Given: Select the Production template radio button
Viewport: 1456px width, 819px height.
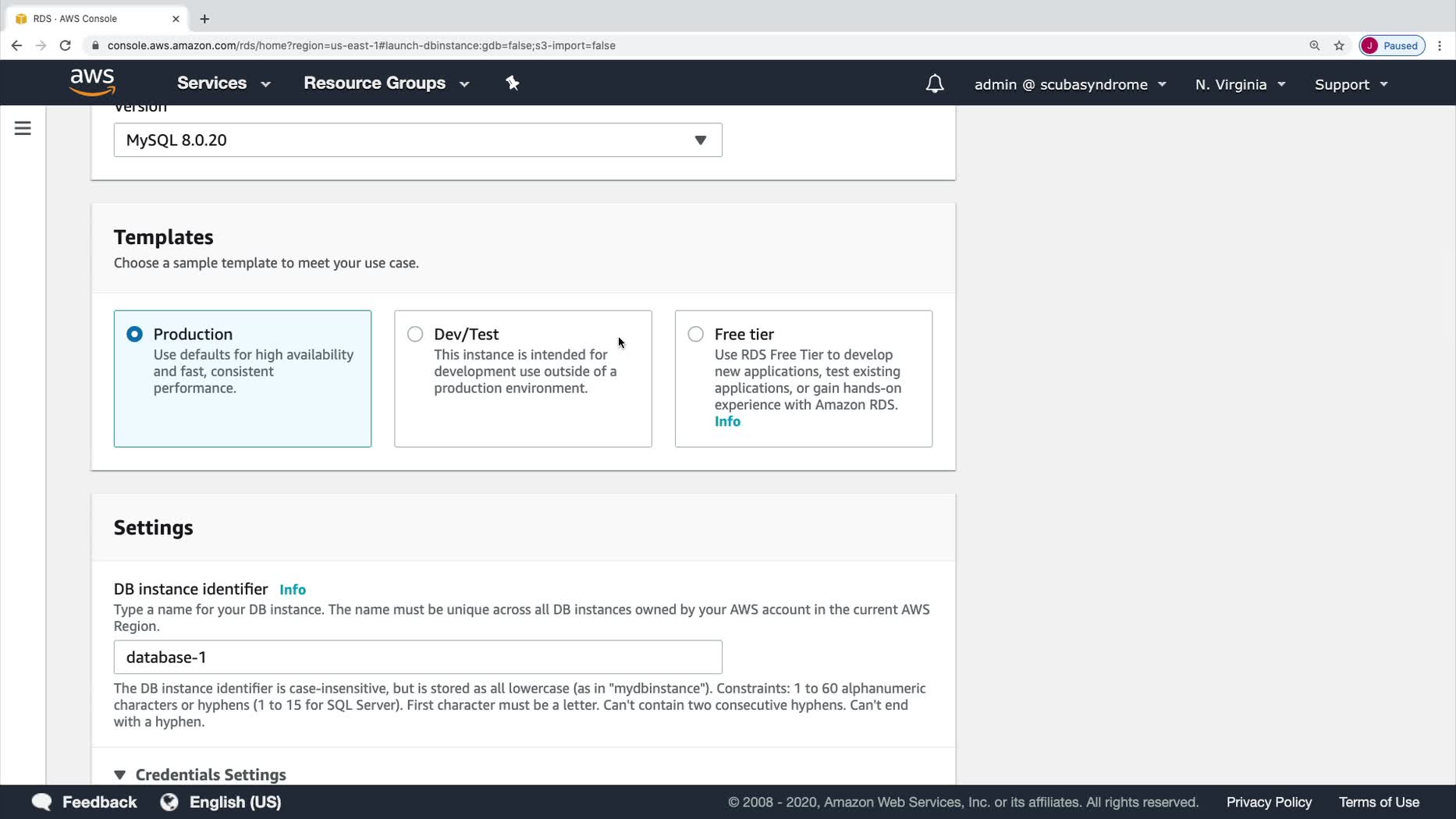Looking at the screenshot, I should [134, 334].
